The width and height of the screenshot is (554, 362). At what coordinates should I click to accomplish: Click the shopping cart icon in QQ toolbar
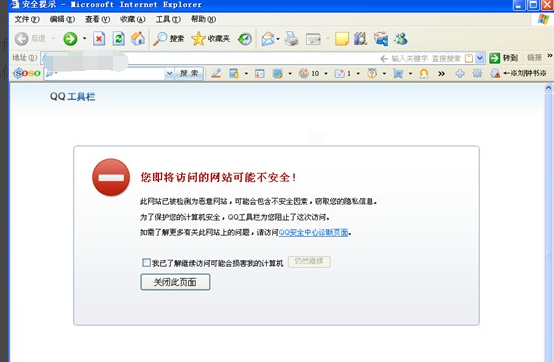point(398,73)
